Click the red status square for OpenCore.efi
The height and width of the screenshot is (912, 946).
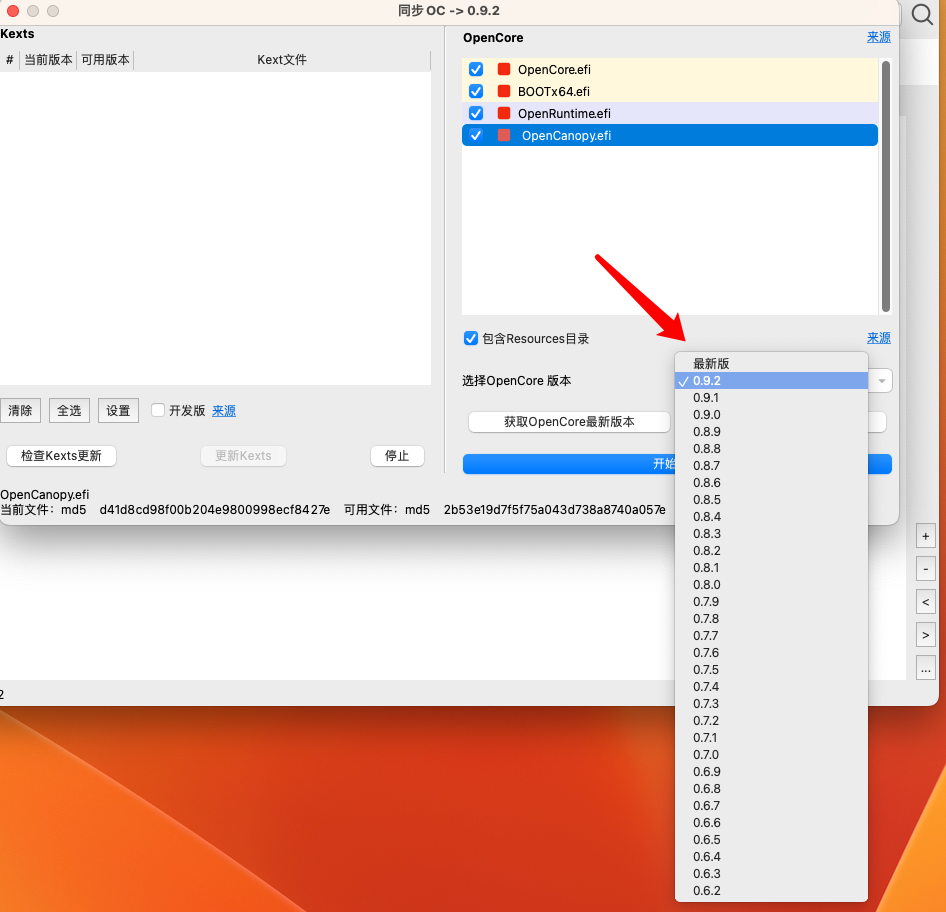pos(504,69)
